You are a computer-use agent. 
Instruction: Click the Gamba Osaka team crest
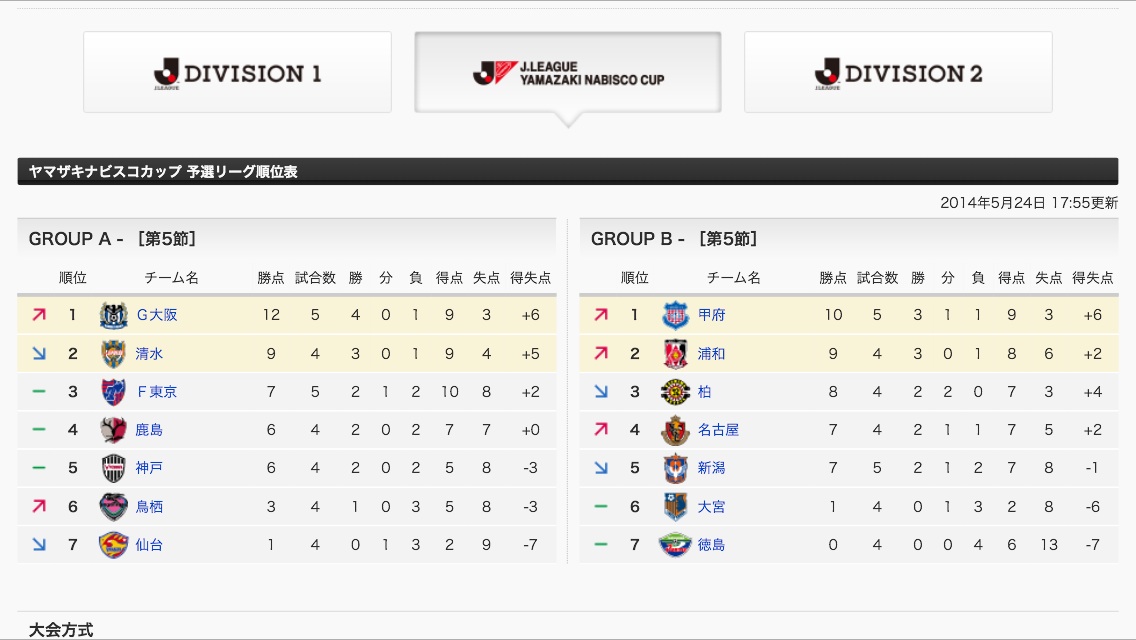point(113,316)
